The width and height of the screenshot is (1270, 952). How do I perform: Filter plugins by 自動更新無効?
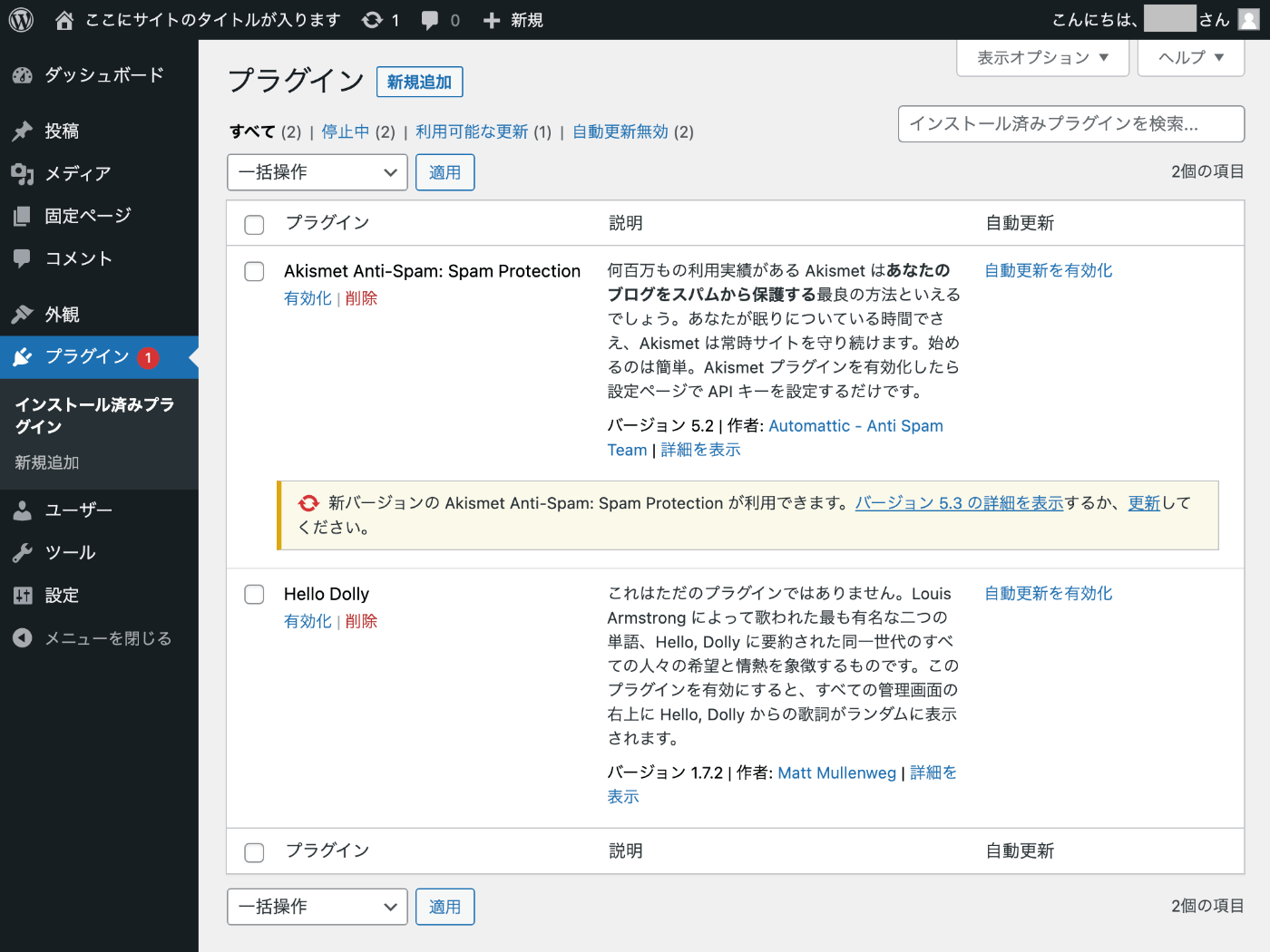pyautogui.click(x=620, y=131)
